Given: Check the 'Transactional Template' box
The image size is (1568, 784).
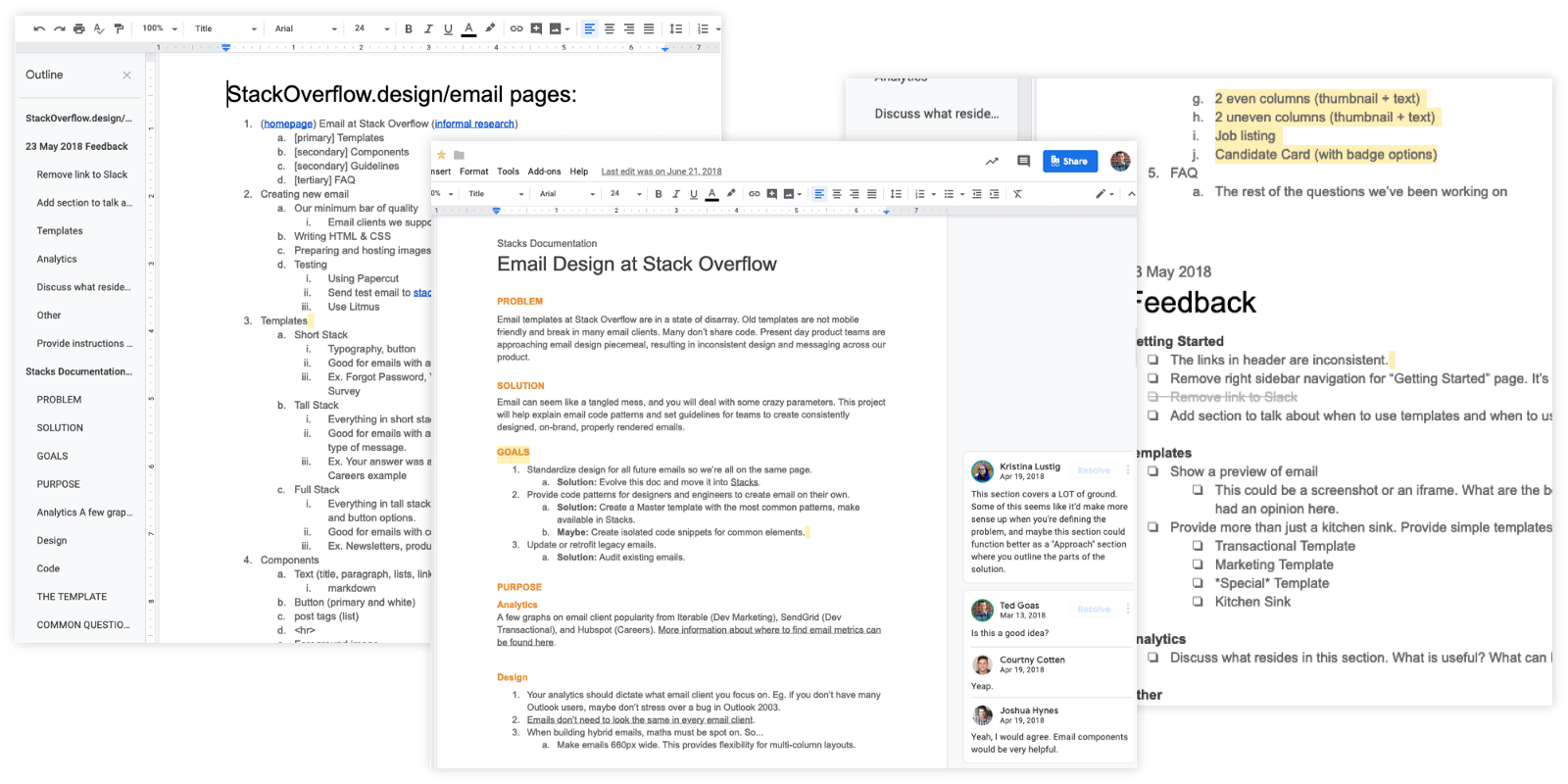Looking at the screenshot, I should (x=1198, y=546).
